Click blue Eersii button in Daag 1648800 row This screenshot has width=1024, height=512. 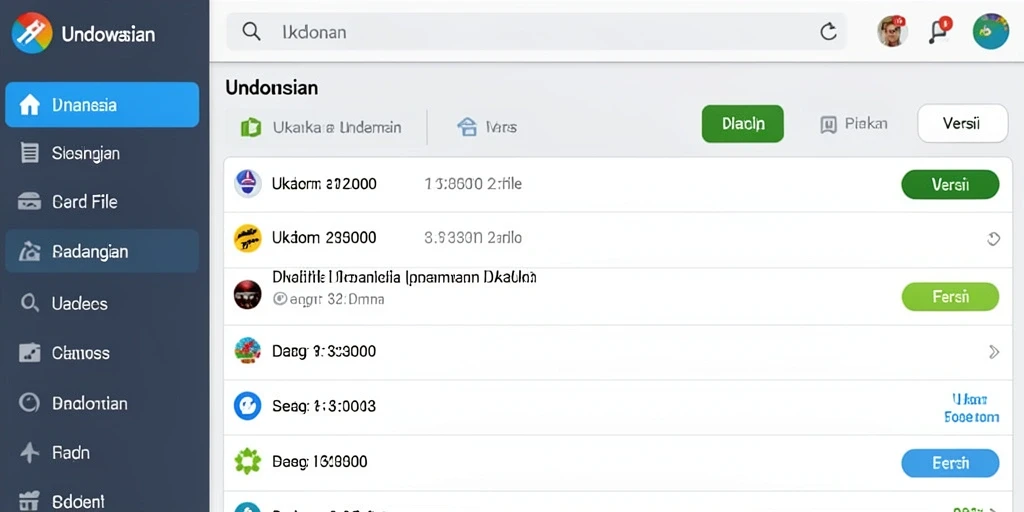[950, 463]
